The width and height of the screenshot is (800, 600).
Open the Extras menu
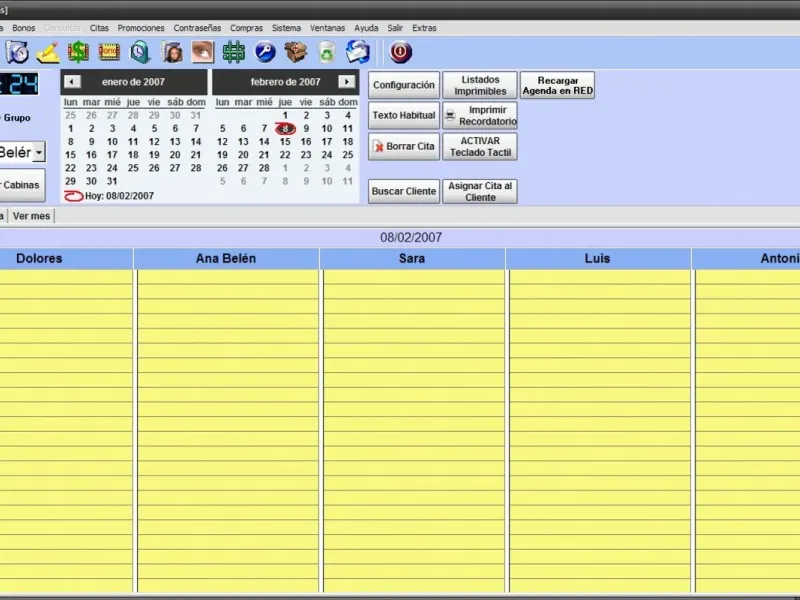[x=424, y=28]
